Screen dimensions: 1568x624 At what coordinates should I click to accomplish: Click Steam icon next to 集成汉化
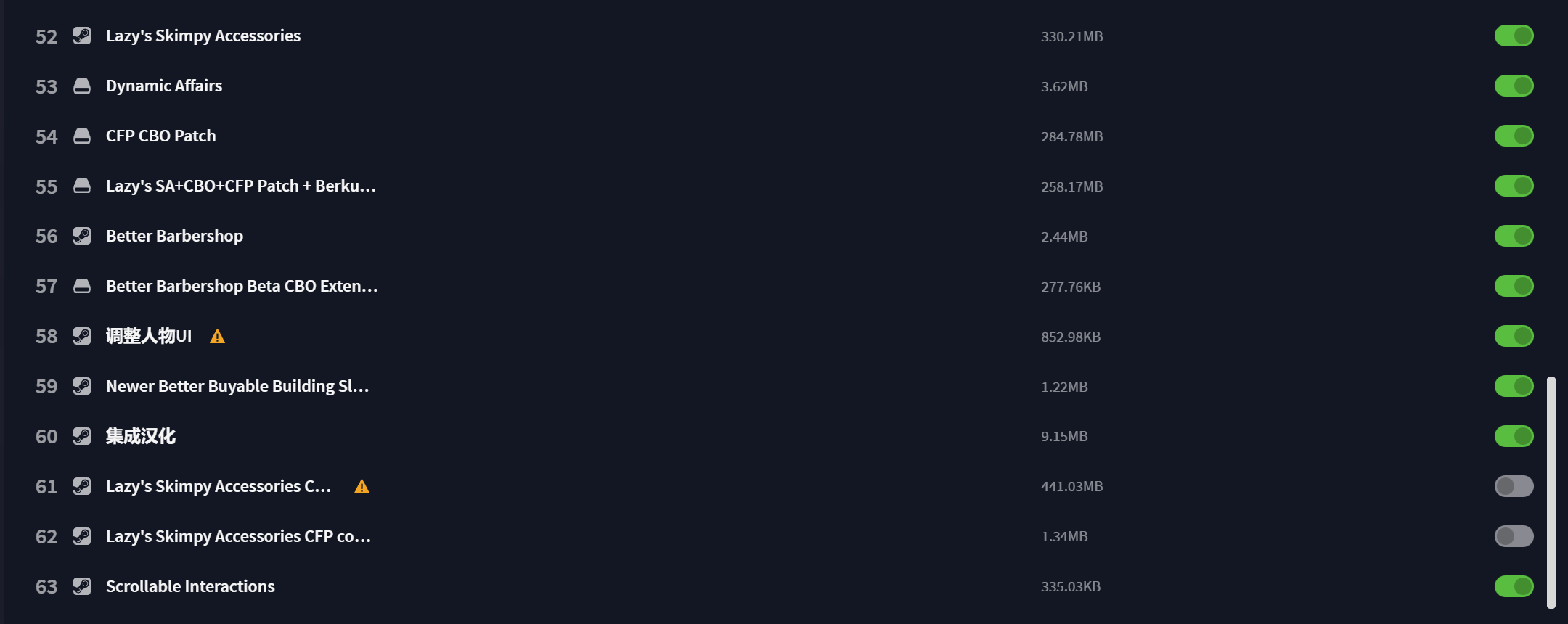82,436
